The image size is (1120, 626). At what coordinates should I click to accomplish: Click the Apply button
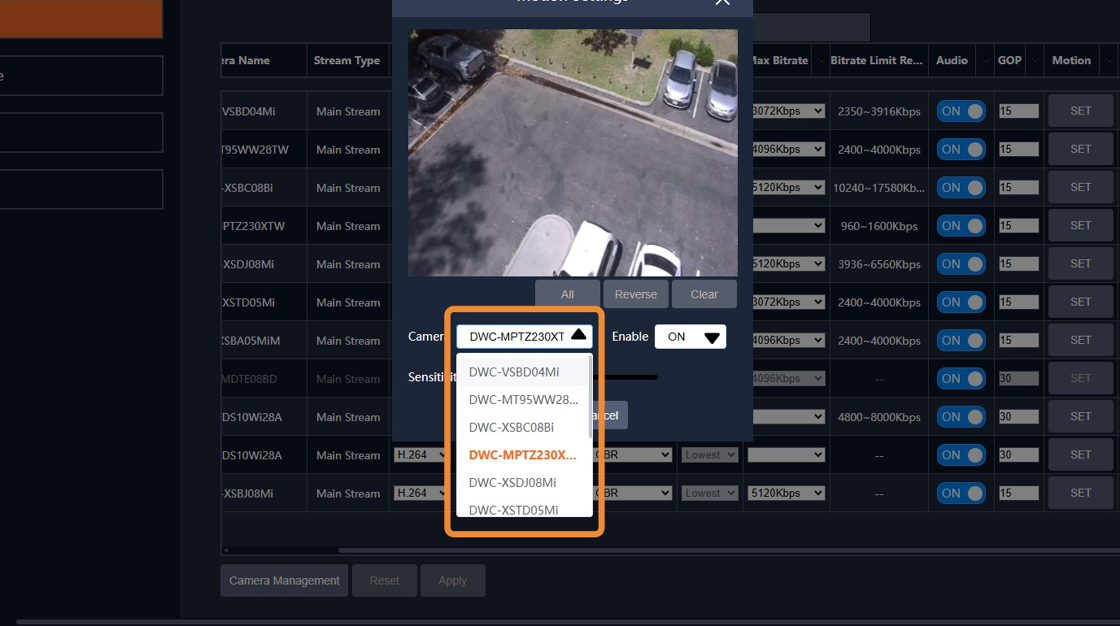click(452, 580)
